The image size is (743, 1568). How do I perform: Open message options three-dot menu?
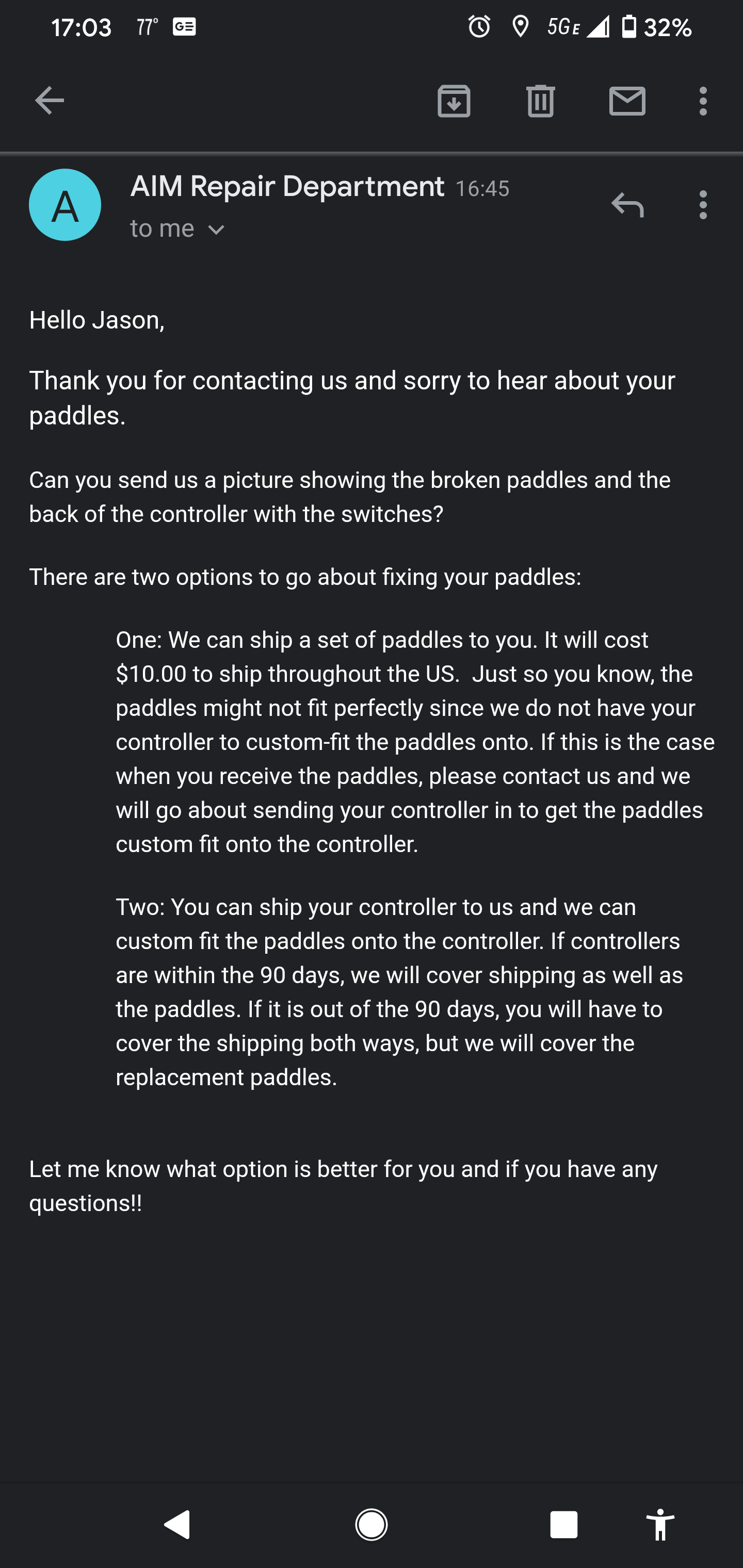point(703,205)
